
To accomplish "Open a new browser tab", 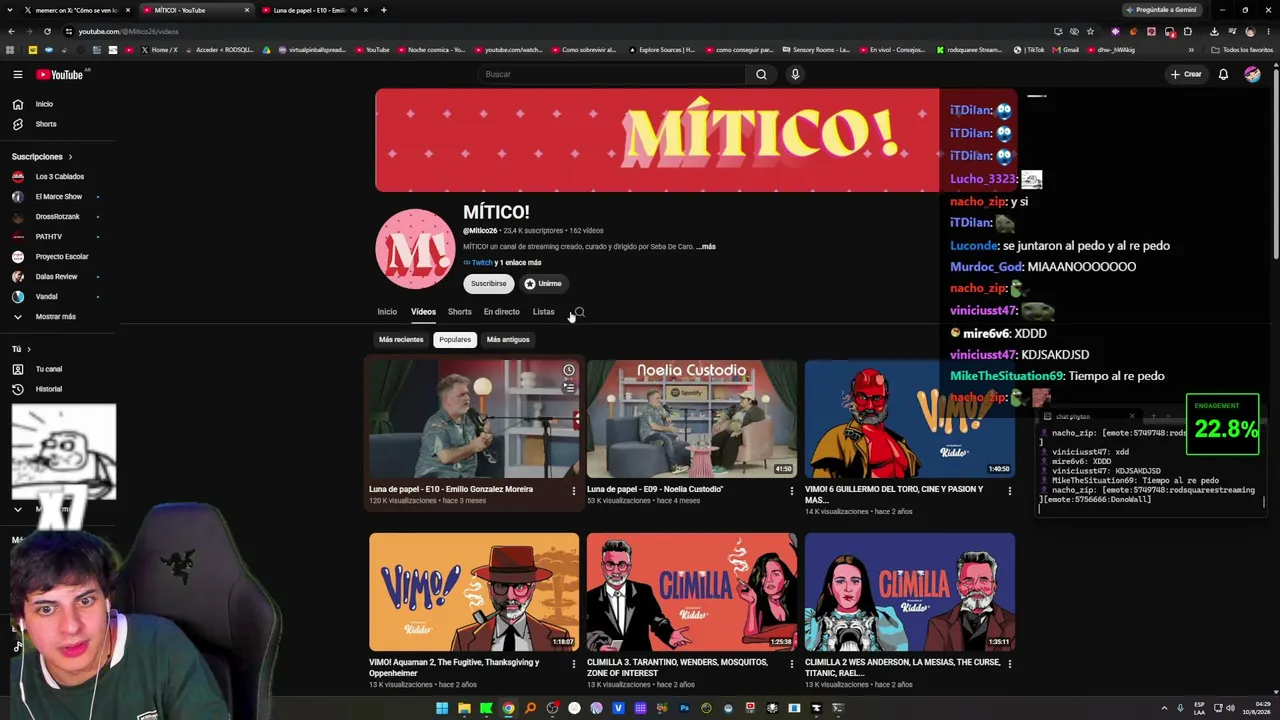I will [x=383, y=10].
